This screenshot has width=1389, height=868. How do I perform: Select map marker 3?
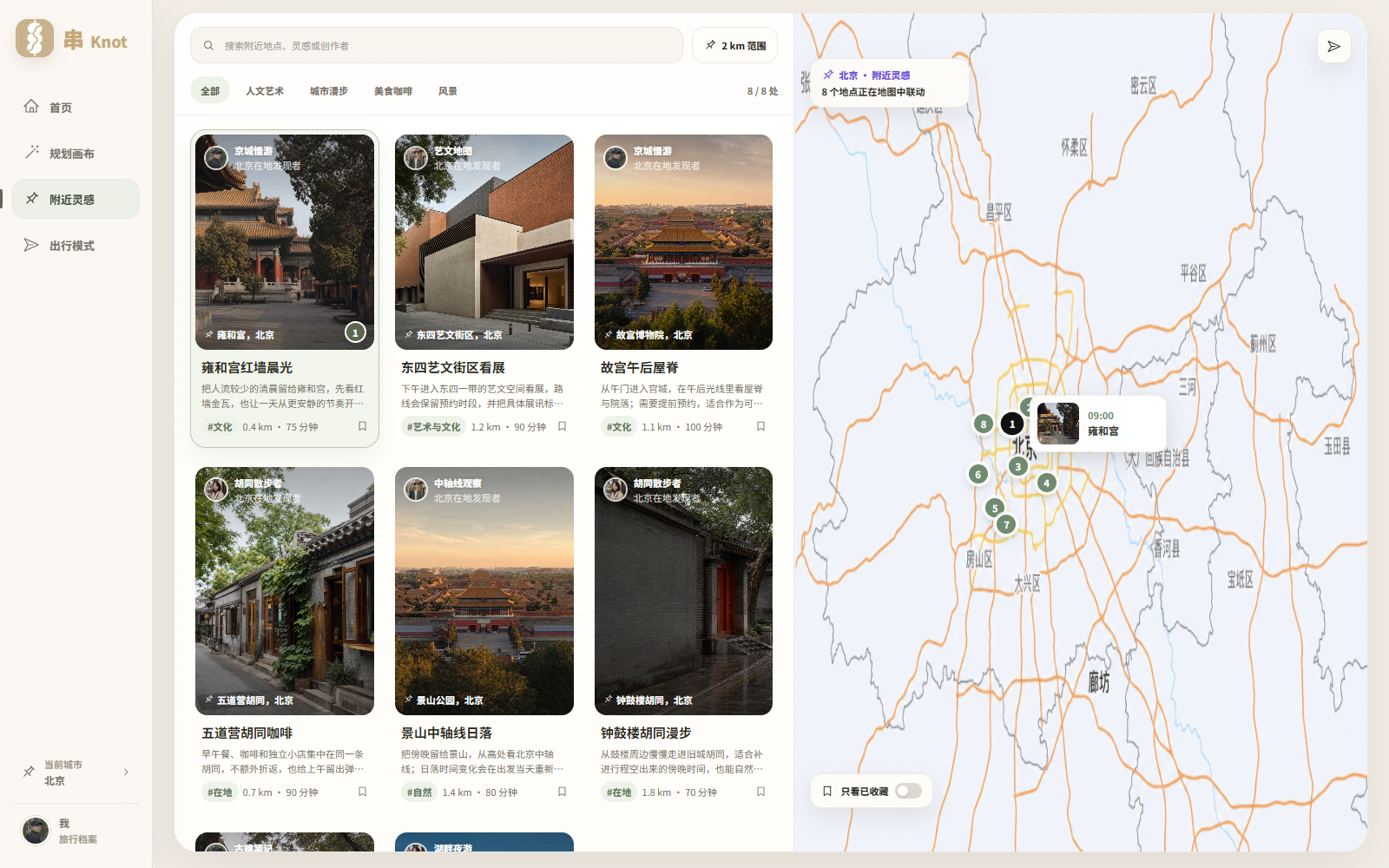(1018, 466)
